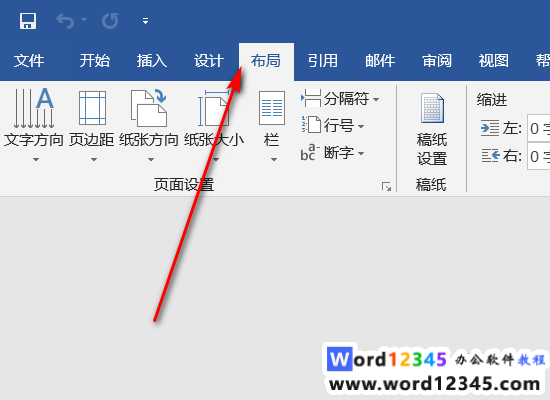550x400 pixels.
Task: Launch 页面设置 dialog via corner launcher
Action: point(386,186)
